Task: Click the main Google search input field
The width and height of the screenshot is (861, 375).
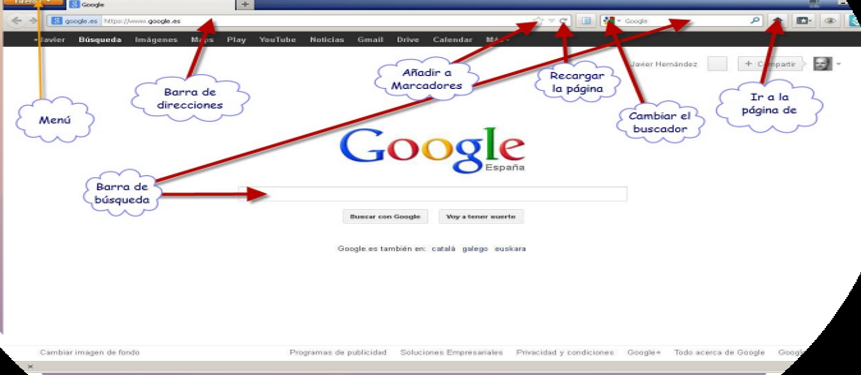Action: pos(433,194)
